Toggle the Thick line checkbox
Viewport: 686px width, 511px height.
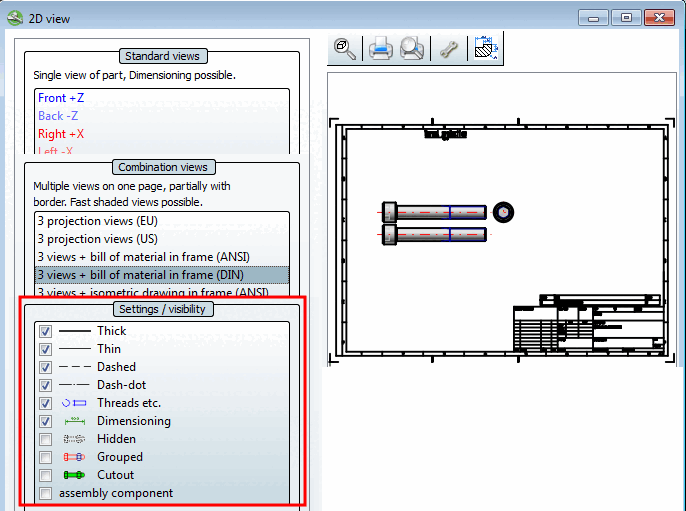pyautogui.click(x=46, y=331)
